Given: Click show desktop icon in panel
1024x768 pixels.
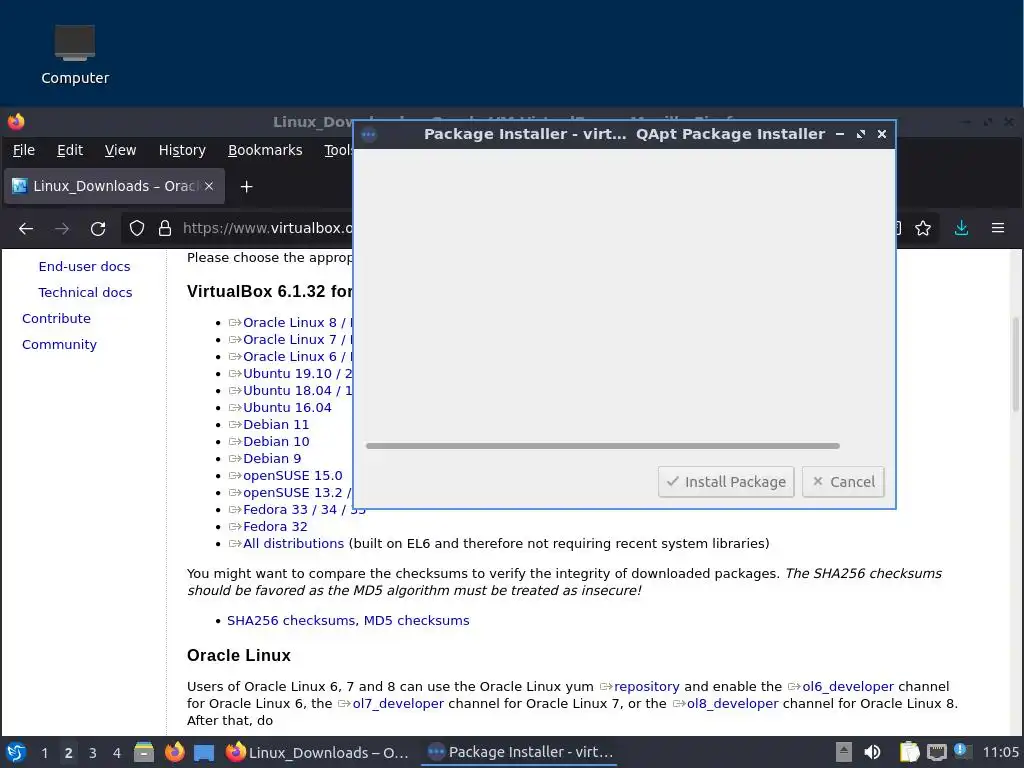Looking at the screenshot, I should pyautogui.click(x=204, y=752).
